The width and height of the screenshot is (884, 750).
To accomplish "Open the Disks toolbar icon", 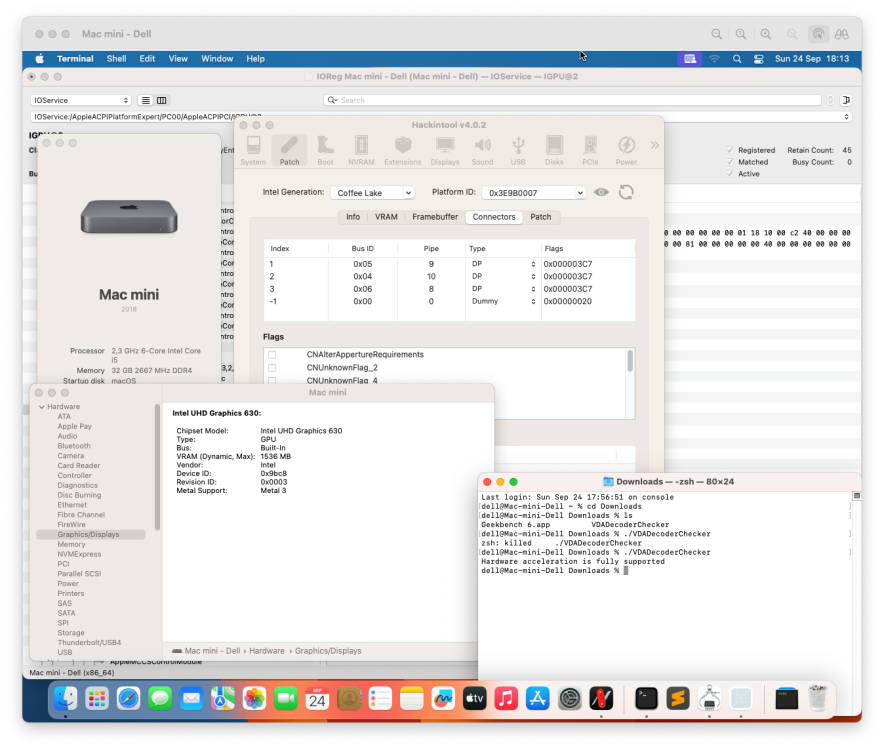I will (x=554, y=150).
